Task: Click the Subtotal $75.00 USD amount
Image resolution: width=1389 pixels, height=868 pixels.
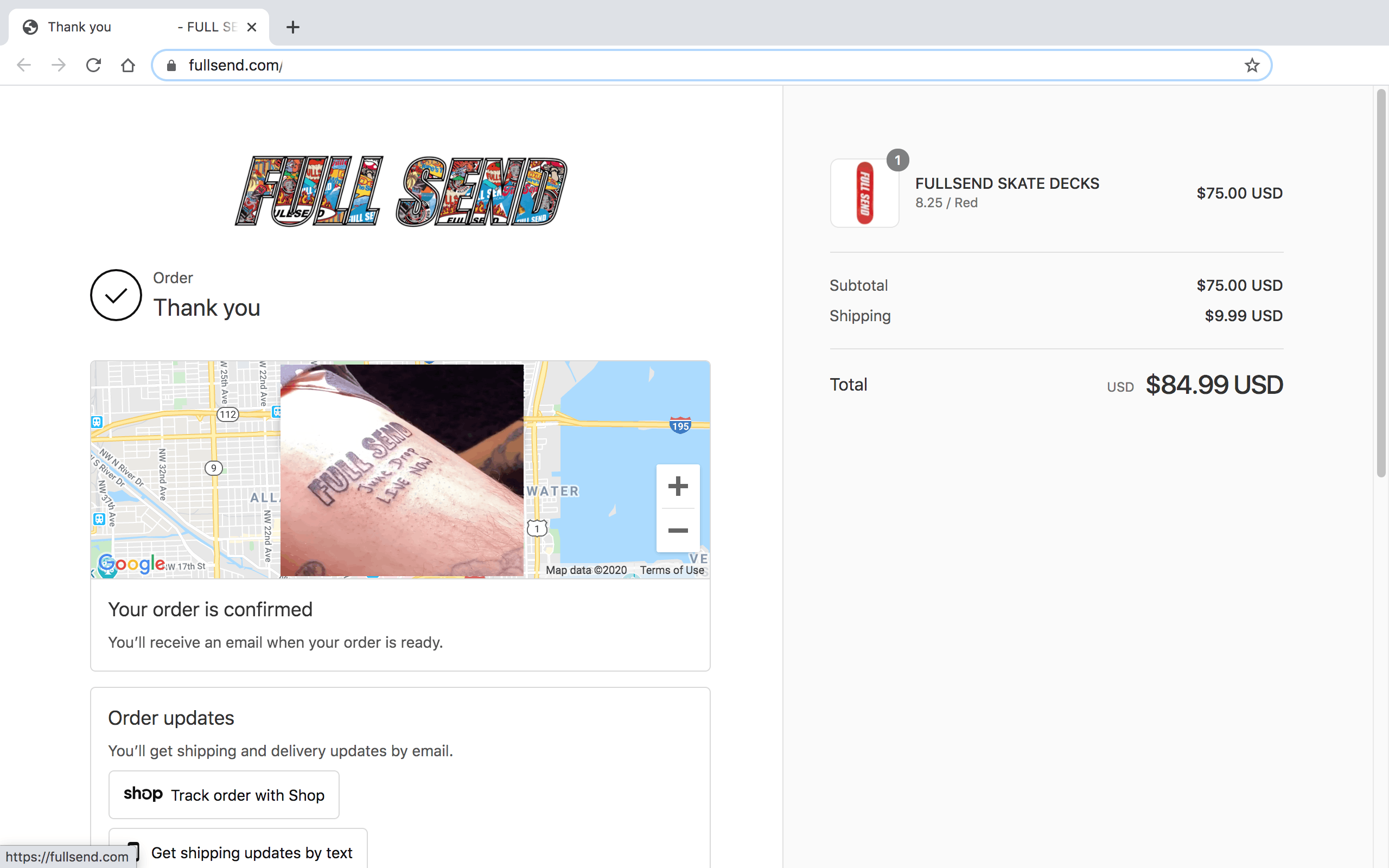Action: pos(1240,285)
